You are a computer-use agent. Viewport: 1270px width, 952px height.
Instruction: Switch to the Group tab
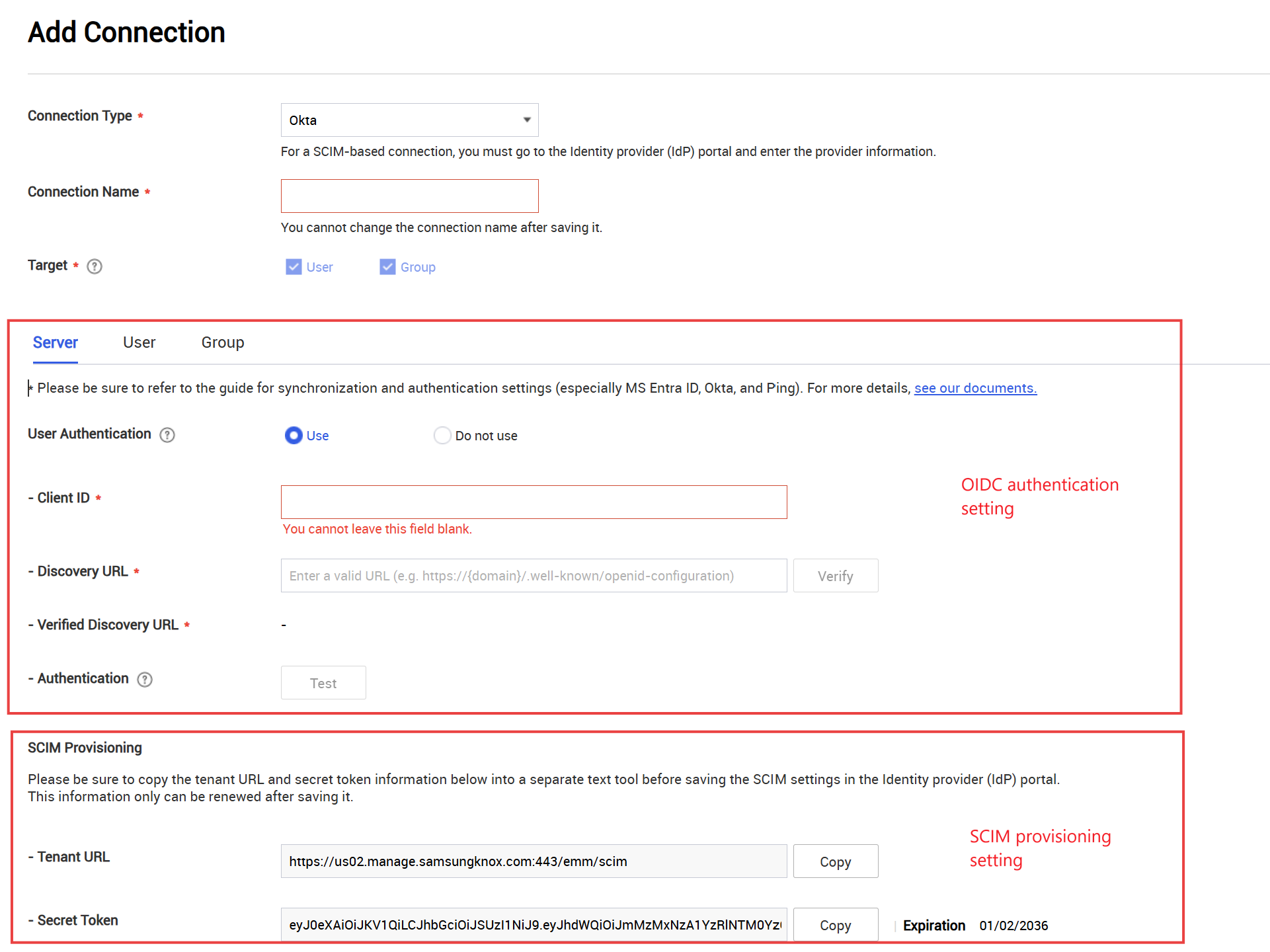(x=222, y=342)
